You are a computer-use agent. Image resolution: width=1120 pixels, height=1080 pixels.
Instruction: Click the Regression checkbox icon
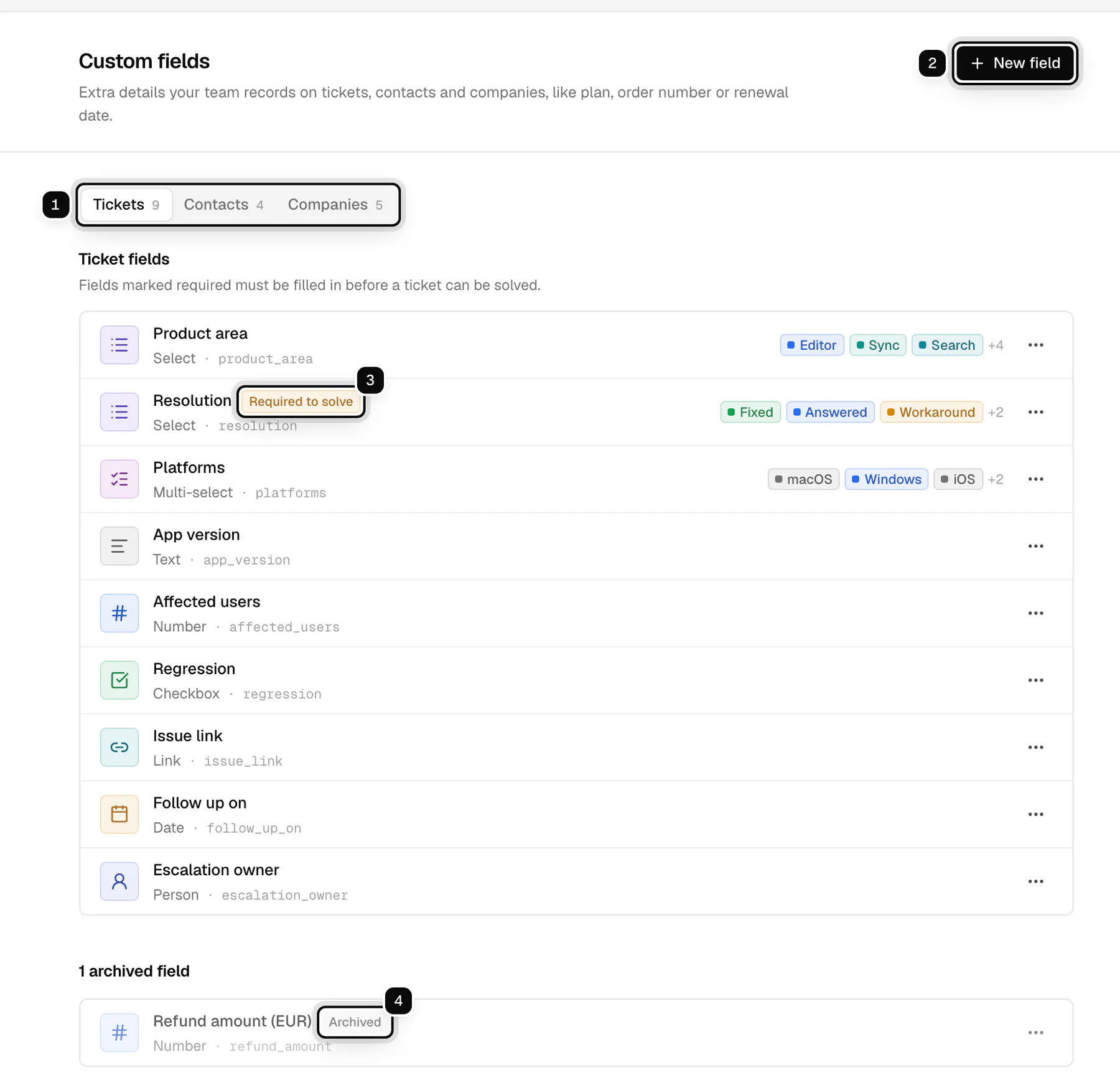pyautogui.click(x=119, y=680)
